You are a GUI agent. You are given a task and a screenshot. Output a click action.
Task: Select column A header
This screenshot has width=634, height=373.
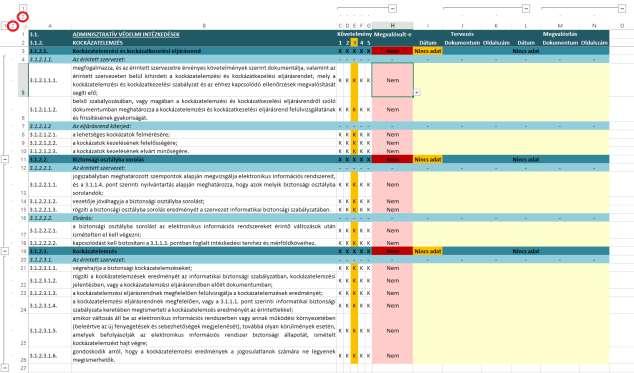coord(50,26)
